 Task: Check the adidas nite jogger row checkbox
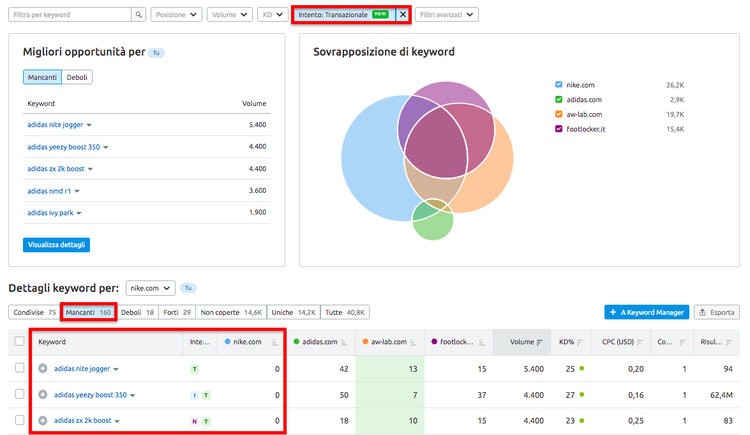coord(19,368)
